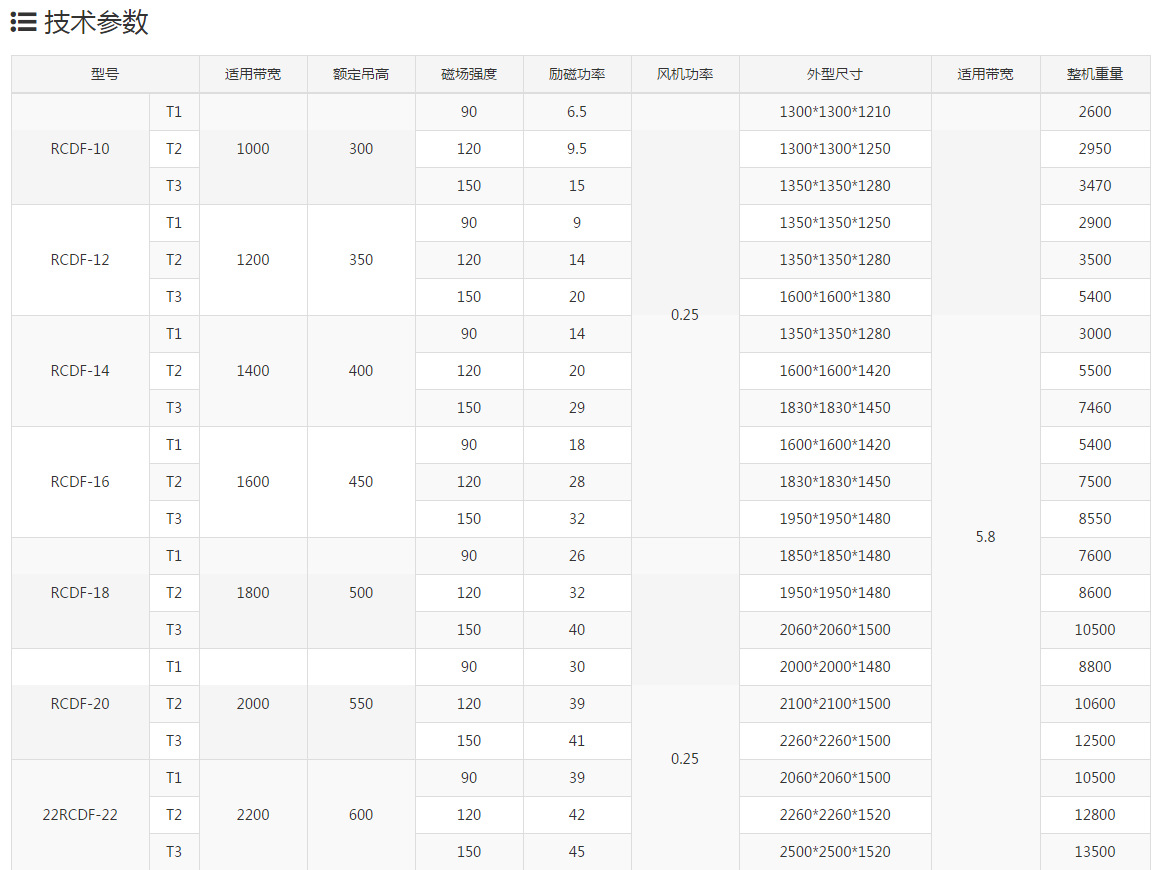Click the rated lifting height 600
The height and width of the screenshot is (870, 1162).
click(x=361, y=815)
